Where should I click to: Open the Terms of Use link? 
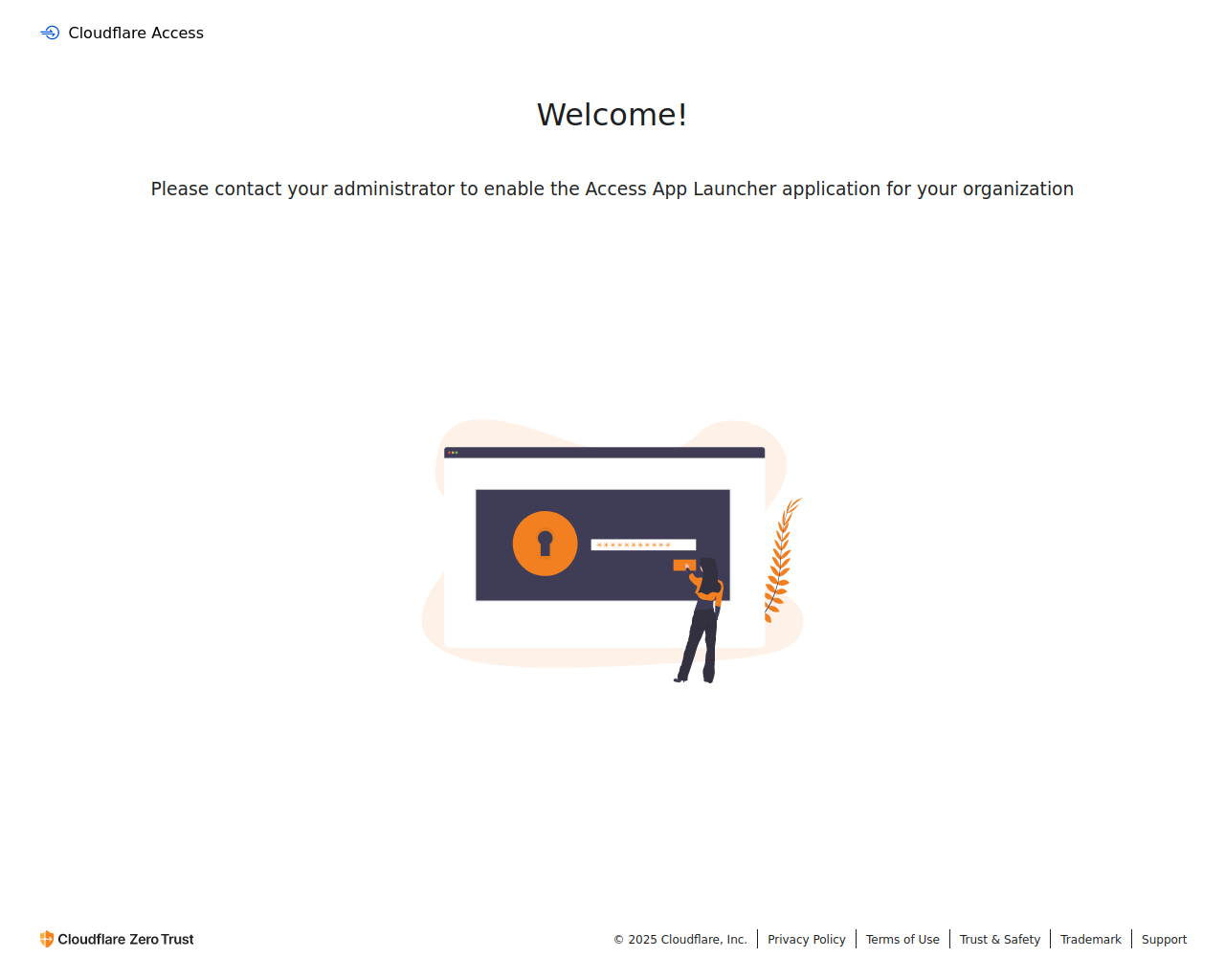coord(902,939)
